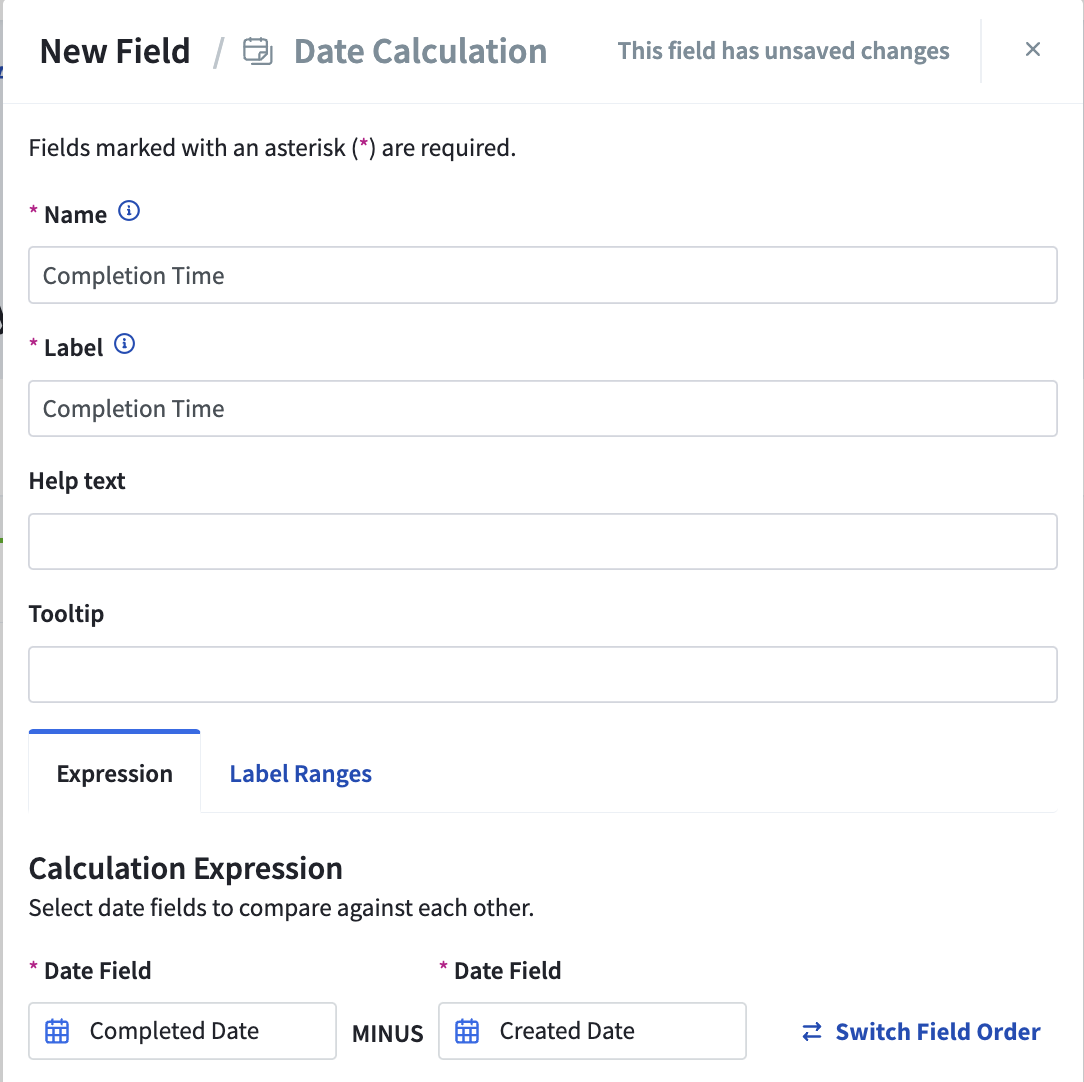Open the Completed Date field selector
The height and width of the screenshot is (1082, 1084).
183,1031
